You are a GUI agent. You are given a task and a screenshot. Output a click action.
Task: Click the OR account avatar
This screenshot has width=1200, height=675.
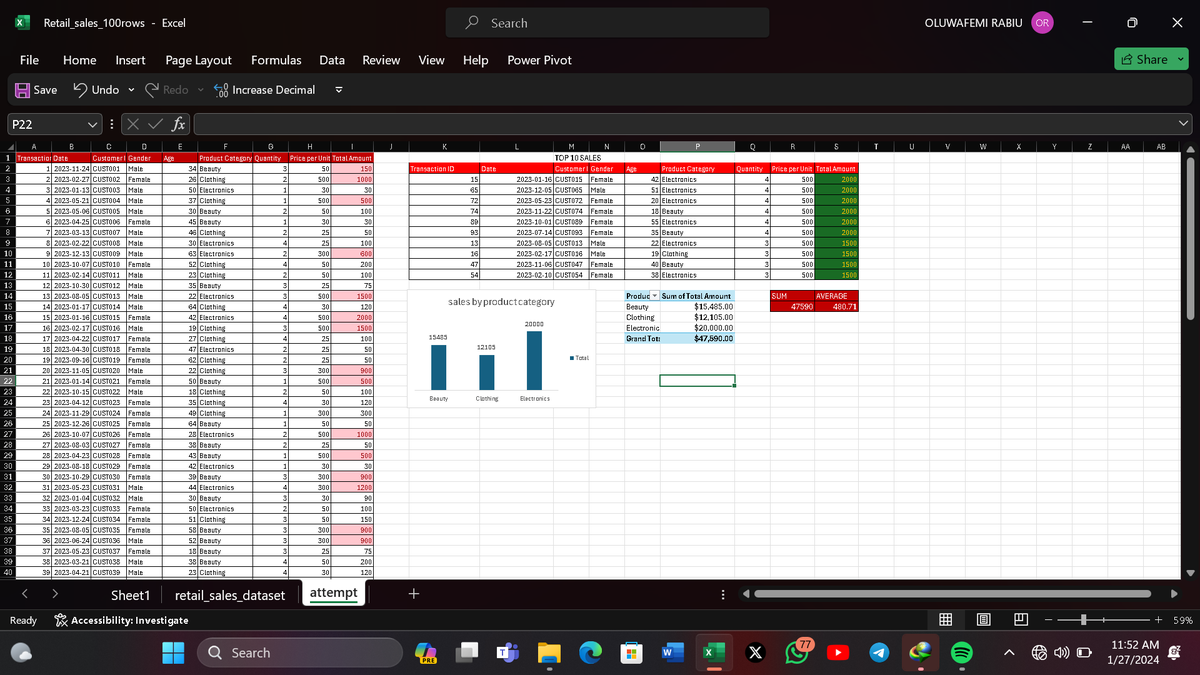tap(1042, 22)
